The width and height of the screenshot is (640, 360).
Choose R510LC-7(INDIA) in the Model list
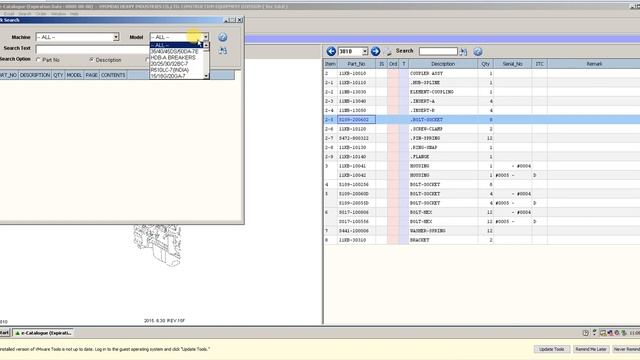coord(176,70)
